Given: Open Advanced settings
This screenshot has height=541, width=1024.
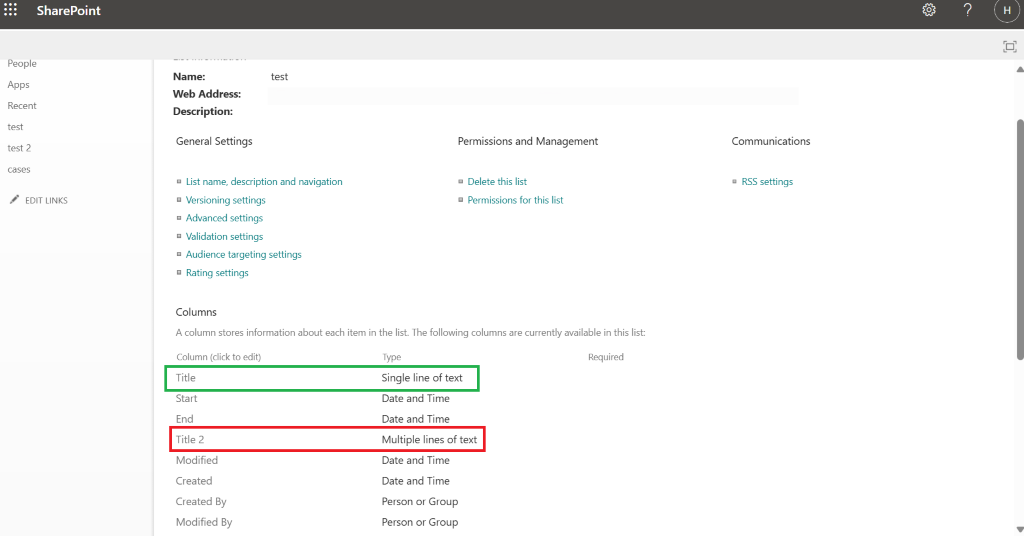Looking at the screenshot, I should pos(224,218).
